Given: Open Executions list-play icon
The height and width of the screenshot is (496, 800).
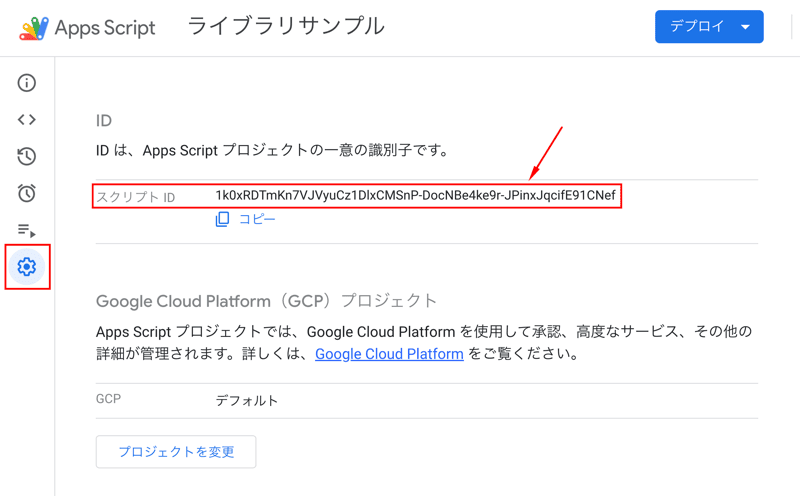Looking at the screenshot, I should pos(27,230).
